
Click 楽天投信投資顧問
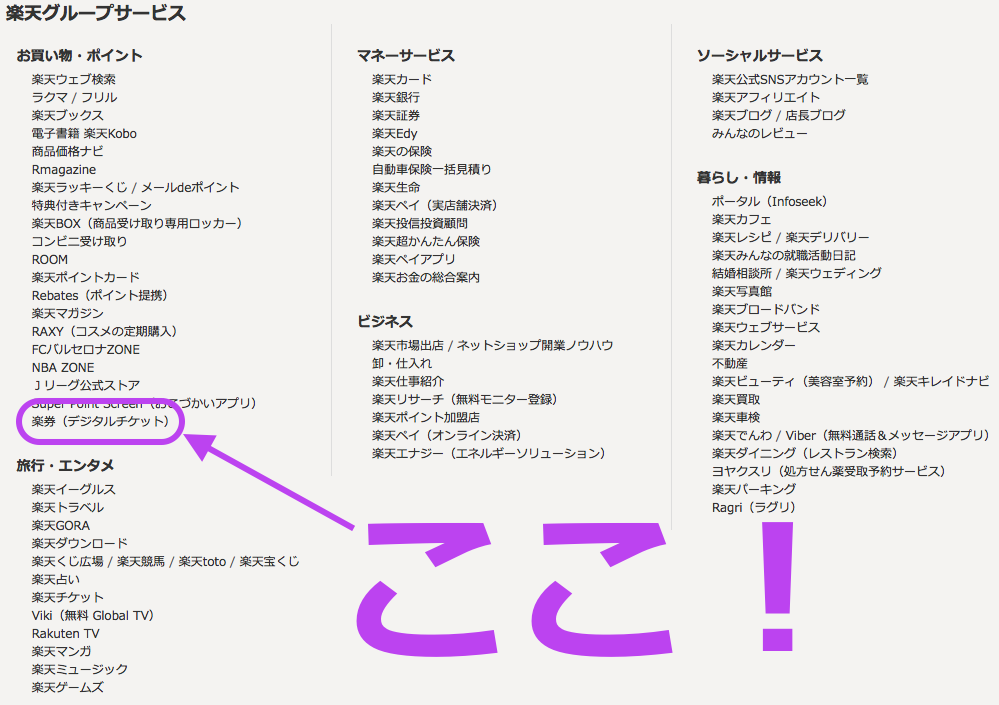coord(420,224)
